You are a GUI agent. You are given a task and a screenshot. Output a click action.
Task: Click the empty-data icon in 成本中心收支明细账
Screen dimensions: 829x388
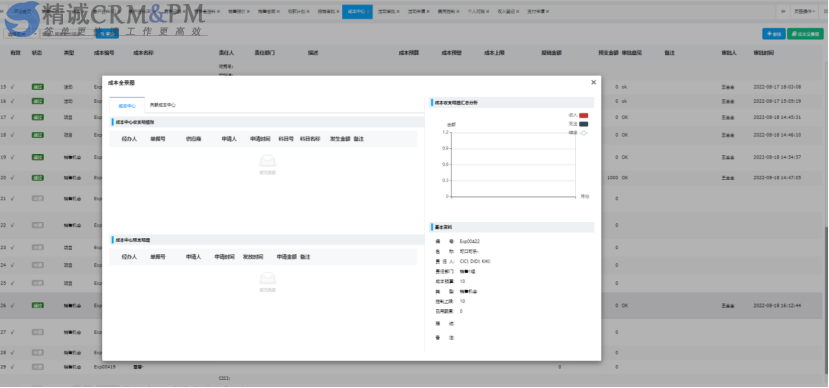268,161
